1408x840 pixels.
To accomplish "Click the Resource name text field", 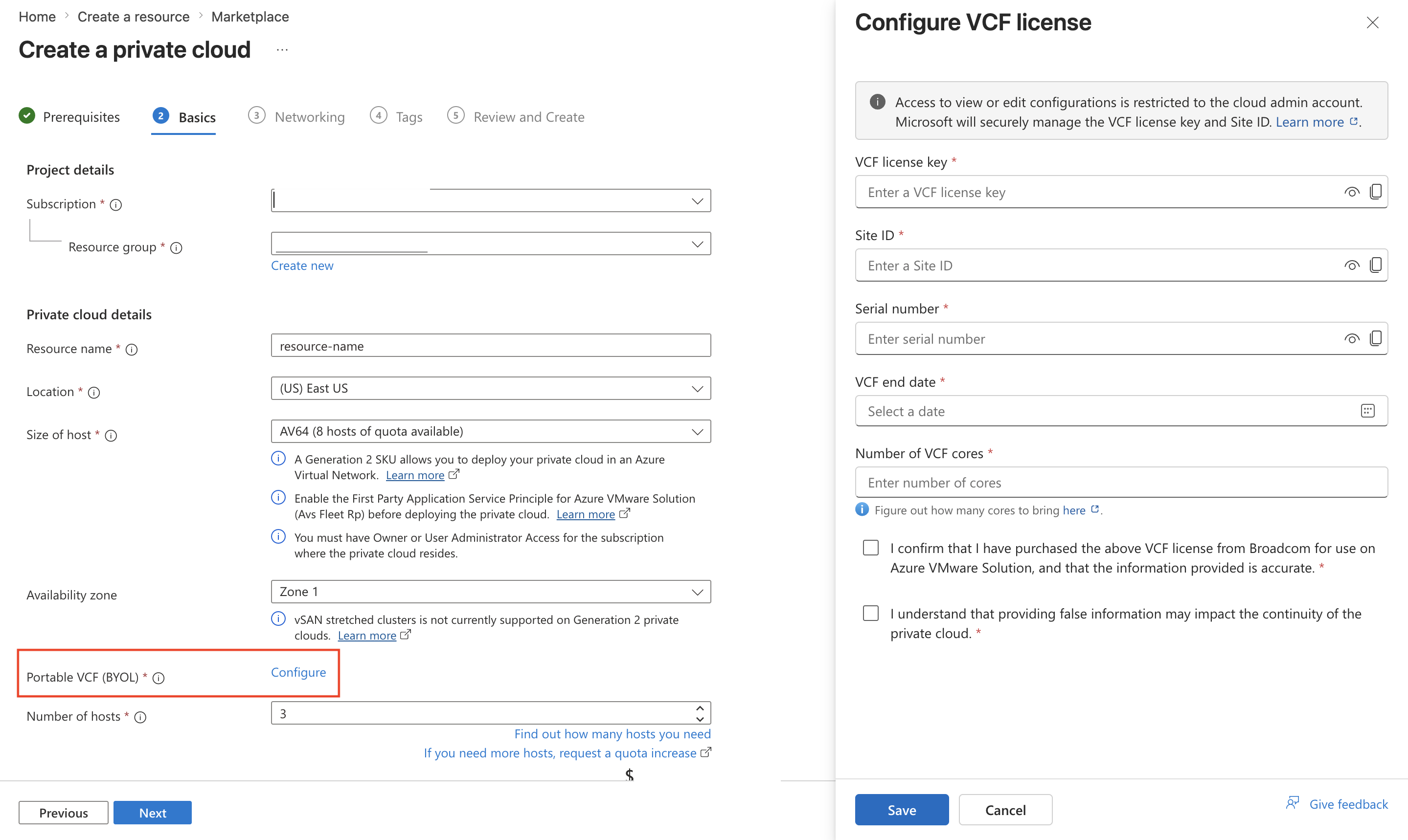I will tap(491, 345).
